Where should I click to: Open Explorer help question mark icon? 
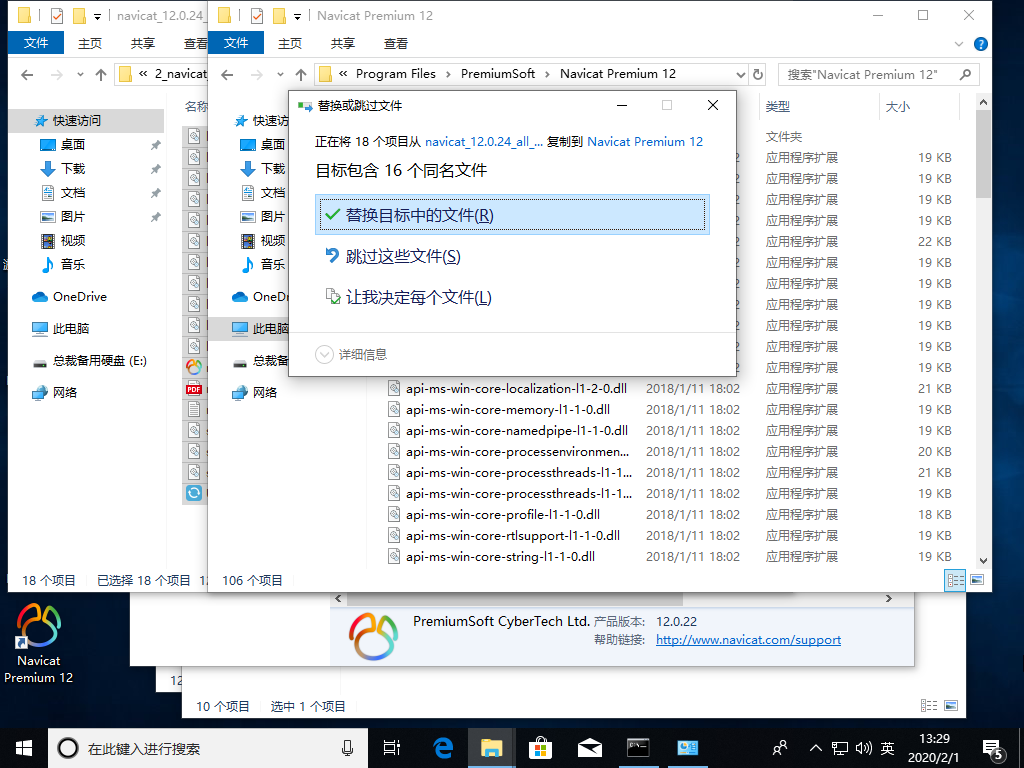click(980, 44)
